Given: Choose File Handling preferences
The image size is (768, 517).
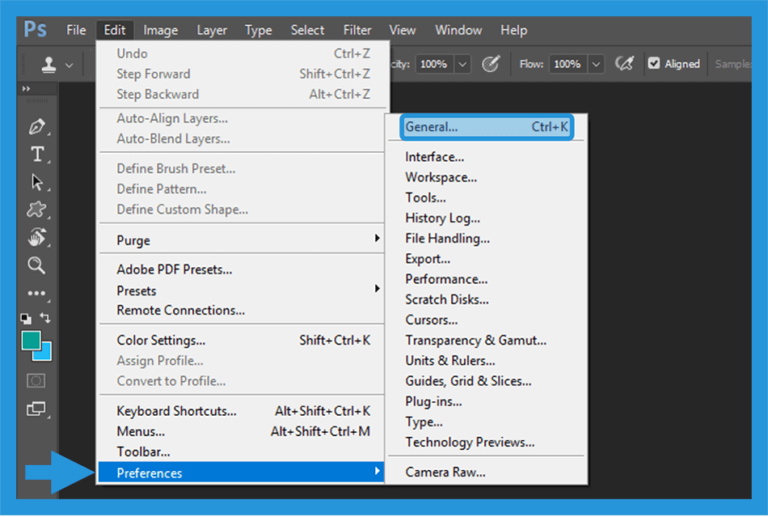Looking at the screenshot, I should pyautogui.click(x=486, y=238).
